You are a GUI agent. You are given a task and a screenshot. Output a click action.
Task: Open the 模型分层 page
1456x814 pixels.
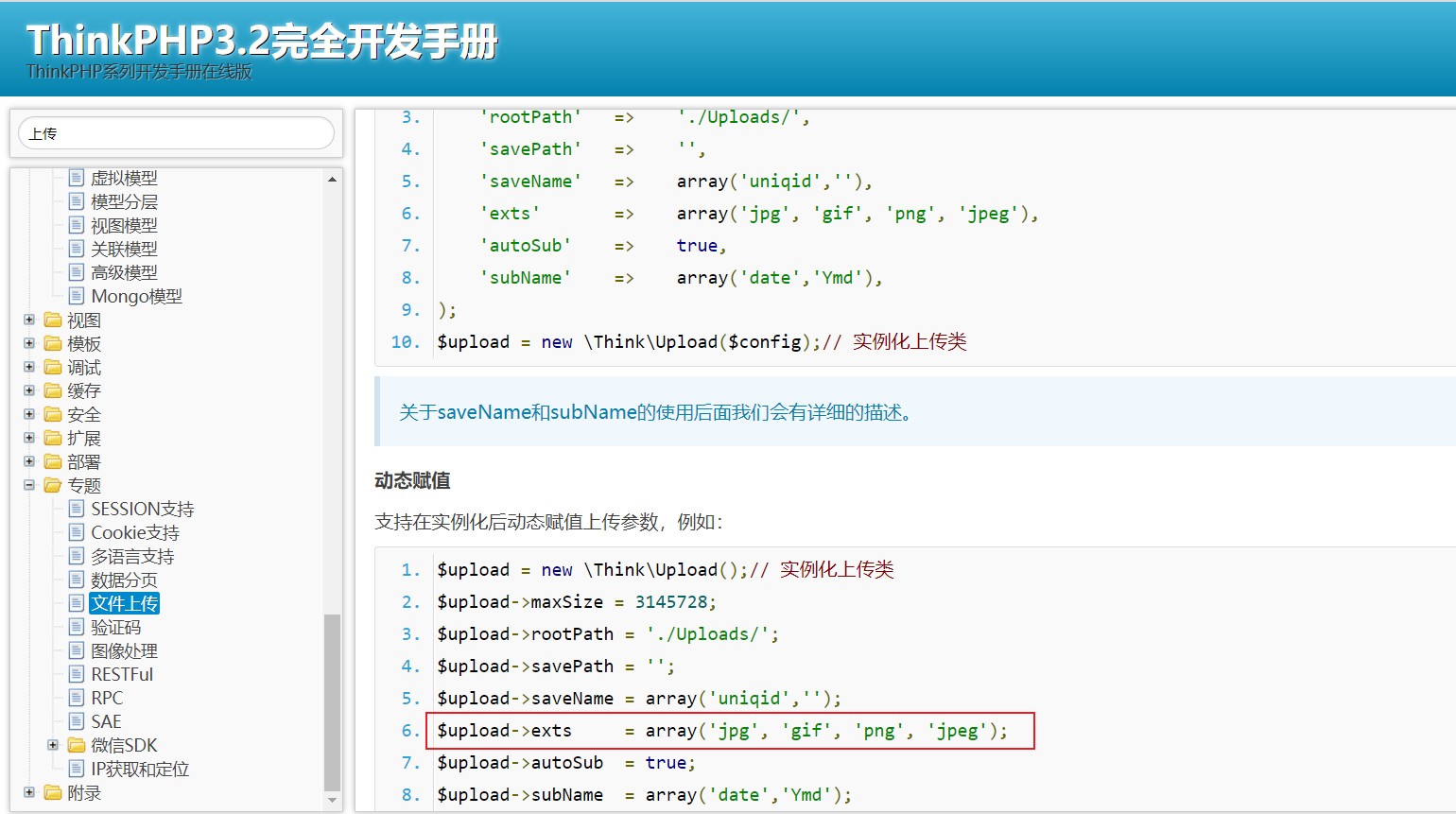(x=124, y=201)
